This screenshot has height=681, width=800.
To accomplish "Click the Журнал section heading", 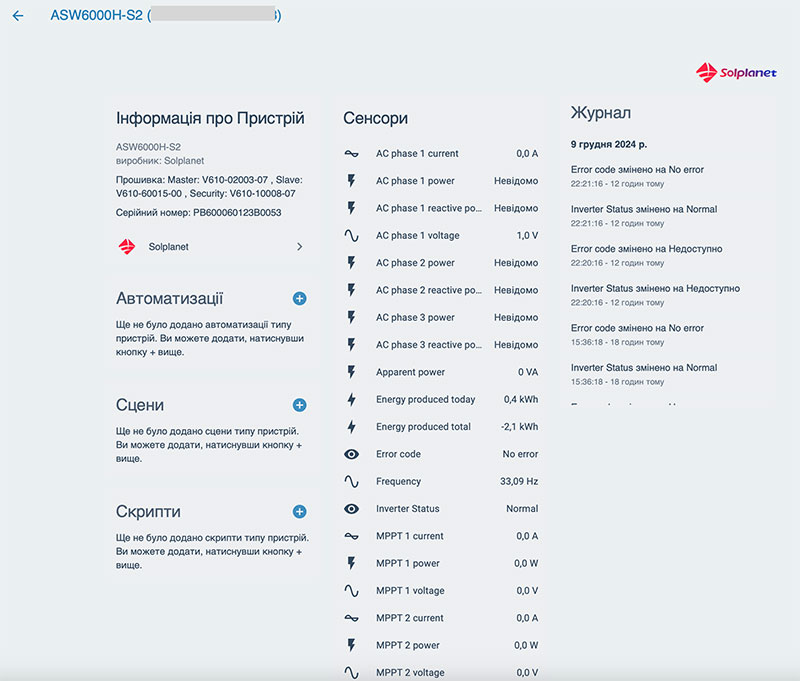I will (x=592, y=113).
